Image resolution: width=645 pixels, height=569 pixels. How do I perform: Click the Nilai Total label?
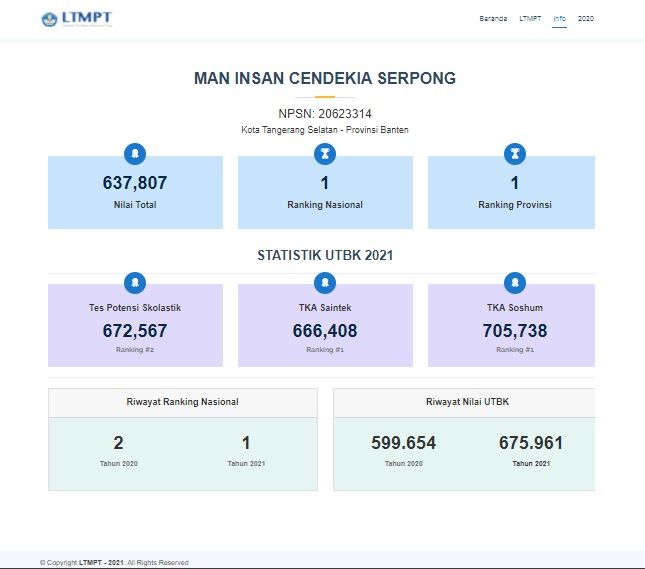pos(135,204)
